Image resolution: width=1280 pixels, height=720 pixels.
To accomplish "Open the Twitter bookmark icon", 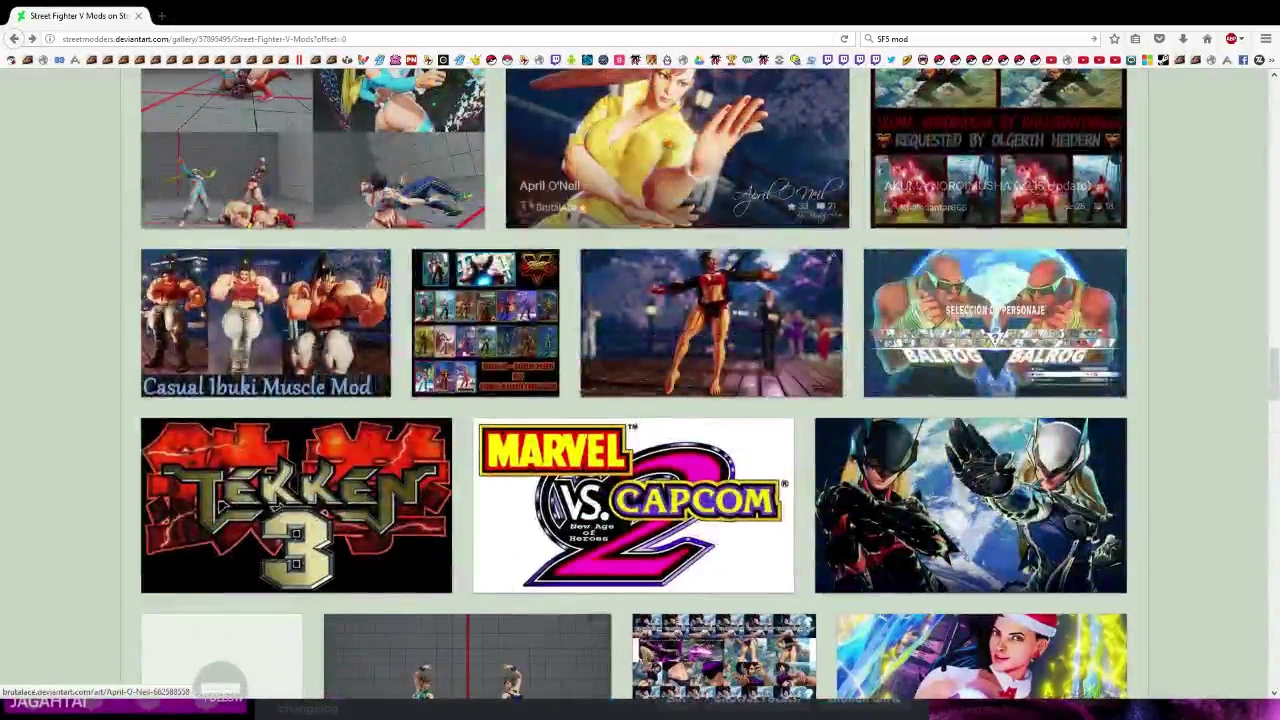I will point(891,60).
